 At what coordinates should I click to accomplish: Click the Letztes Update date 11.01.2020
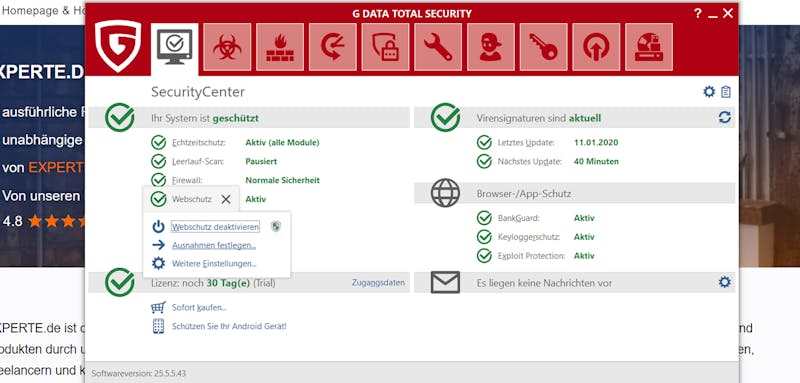point(596,142)
